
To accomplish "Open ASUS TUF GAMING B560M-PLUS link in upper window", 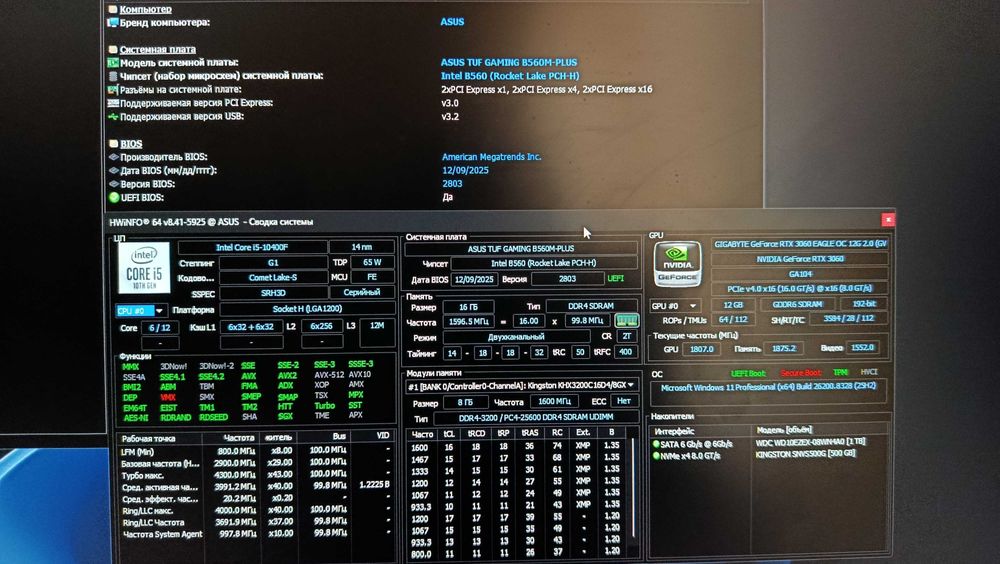I will click(x=509, y=63).
